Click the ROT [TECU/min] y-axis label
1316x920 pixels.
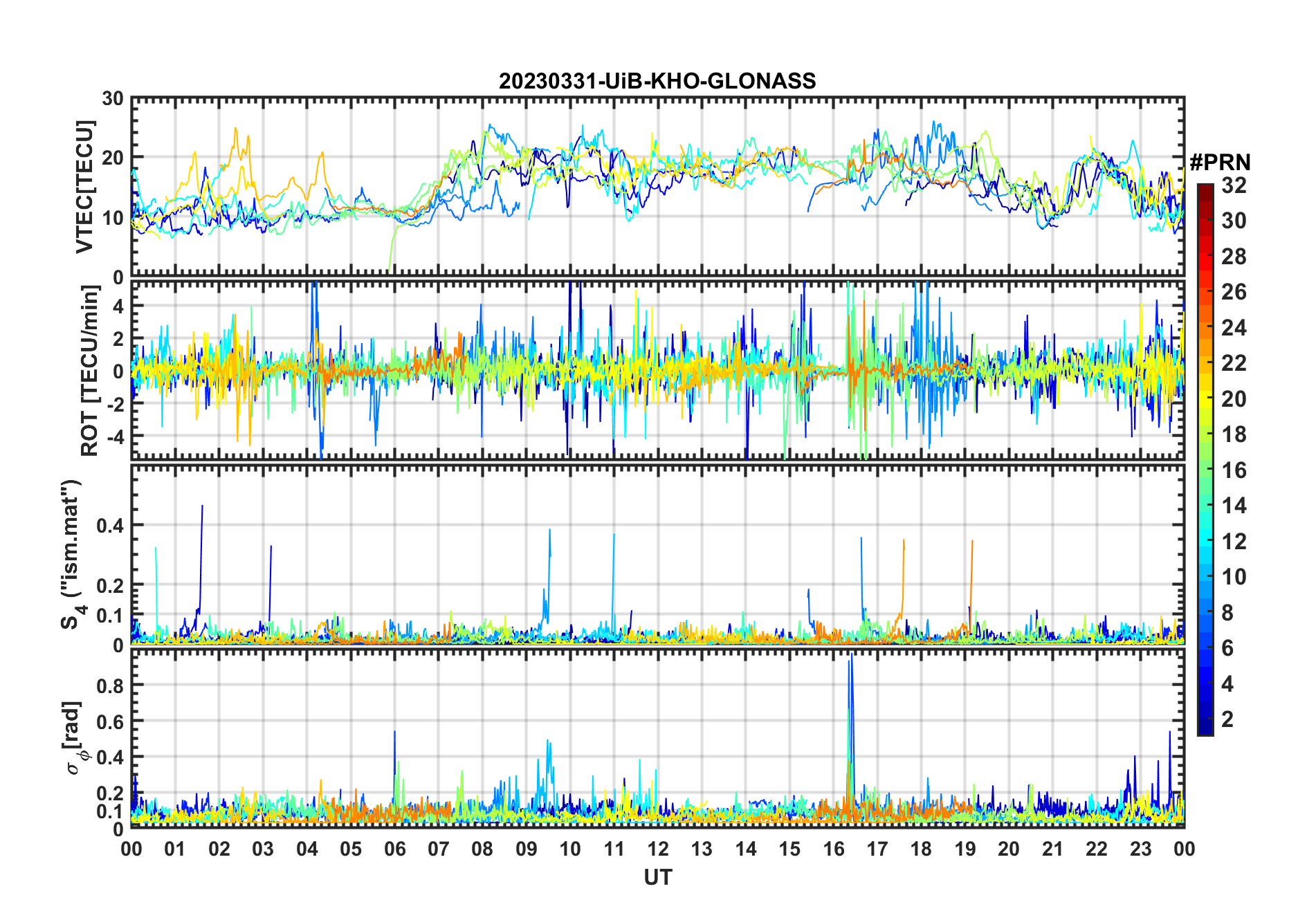tap(90, 371)
